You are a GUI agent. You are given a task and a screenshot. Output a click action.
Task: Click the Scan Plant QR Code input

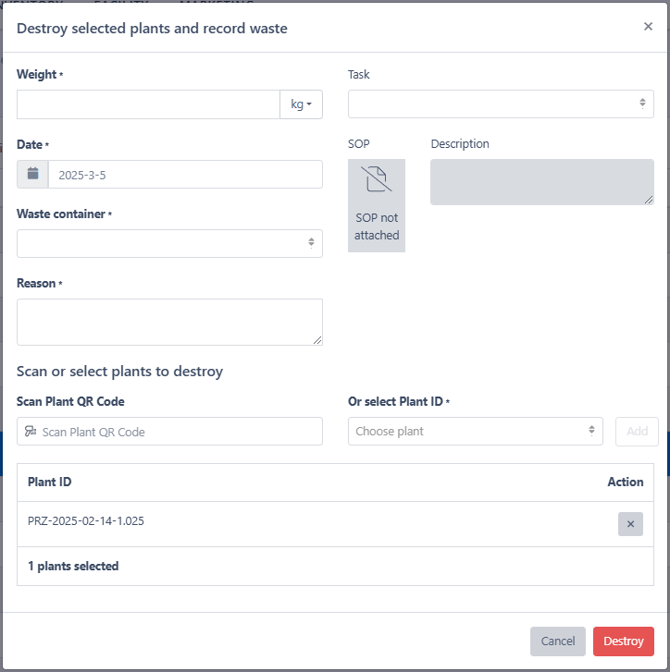click(x=170, y=431)
